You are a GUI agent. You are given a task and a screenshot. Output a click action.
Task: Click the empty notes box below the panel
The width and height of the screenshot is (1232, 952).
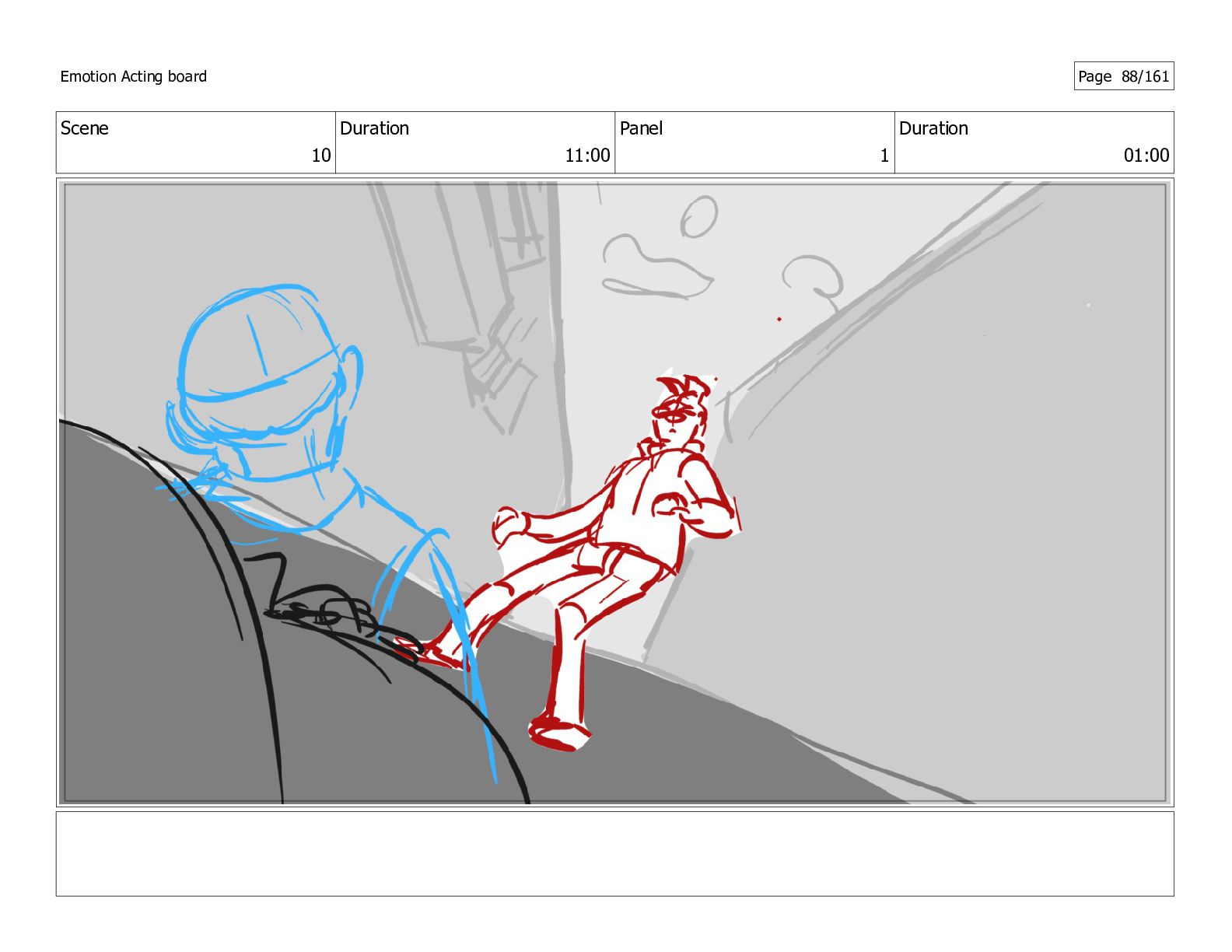click(615, 854)
